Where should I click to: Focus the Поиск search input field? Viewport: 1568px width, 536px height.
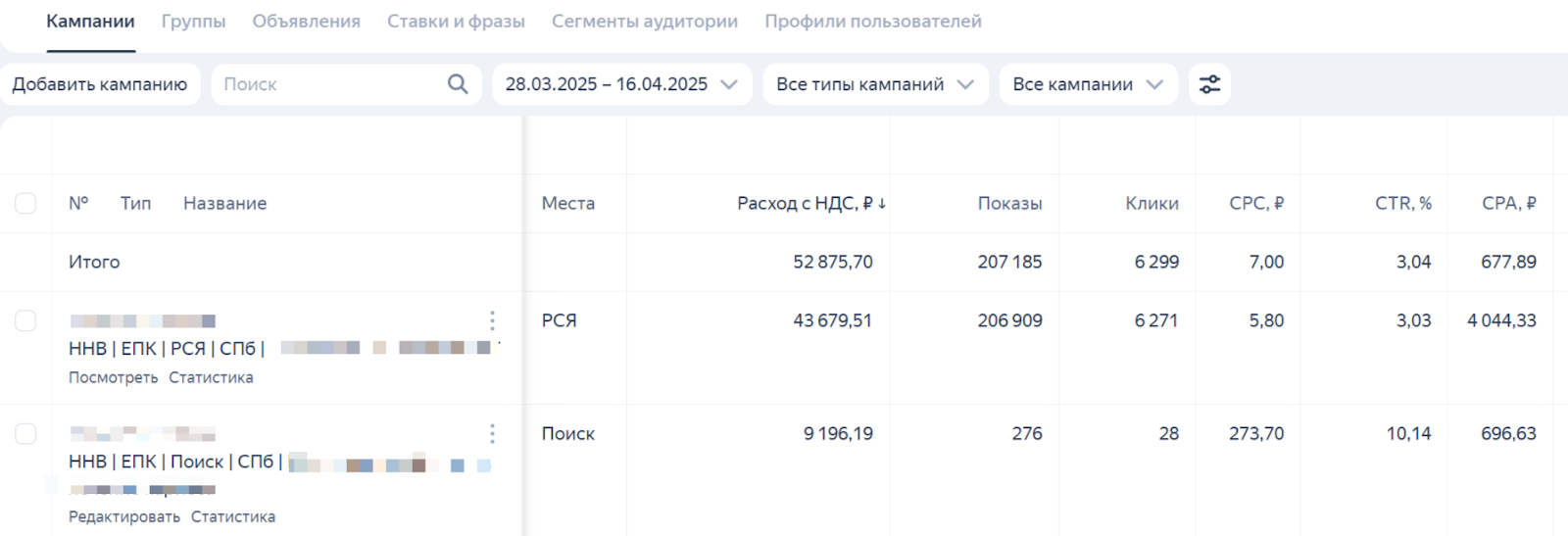pos(328,84)
